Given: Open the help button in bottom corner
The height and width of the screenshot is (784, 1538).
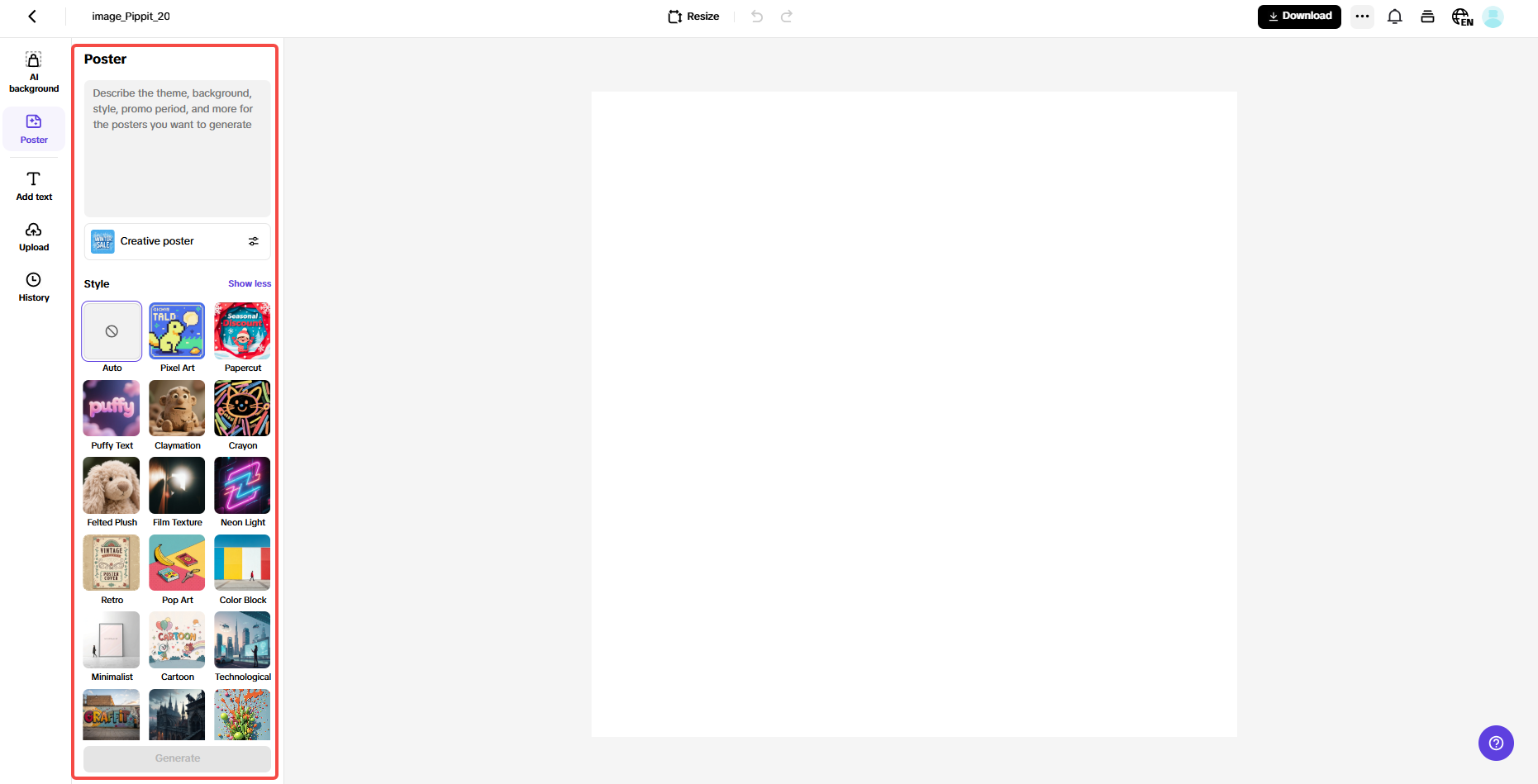Looking at the screenshot, I should point(1495,743).
